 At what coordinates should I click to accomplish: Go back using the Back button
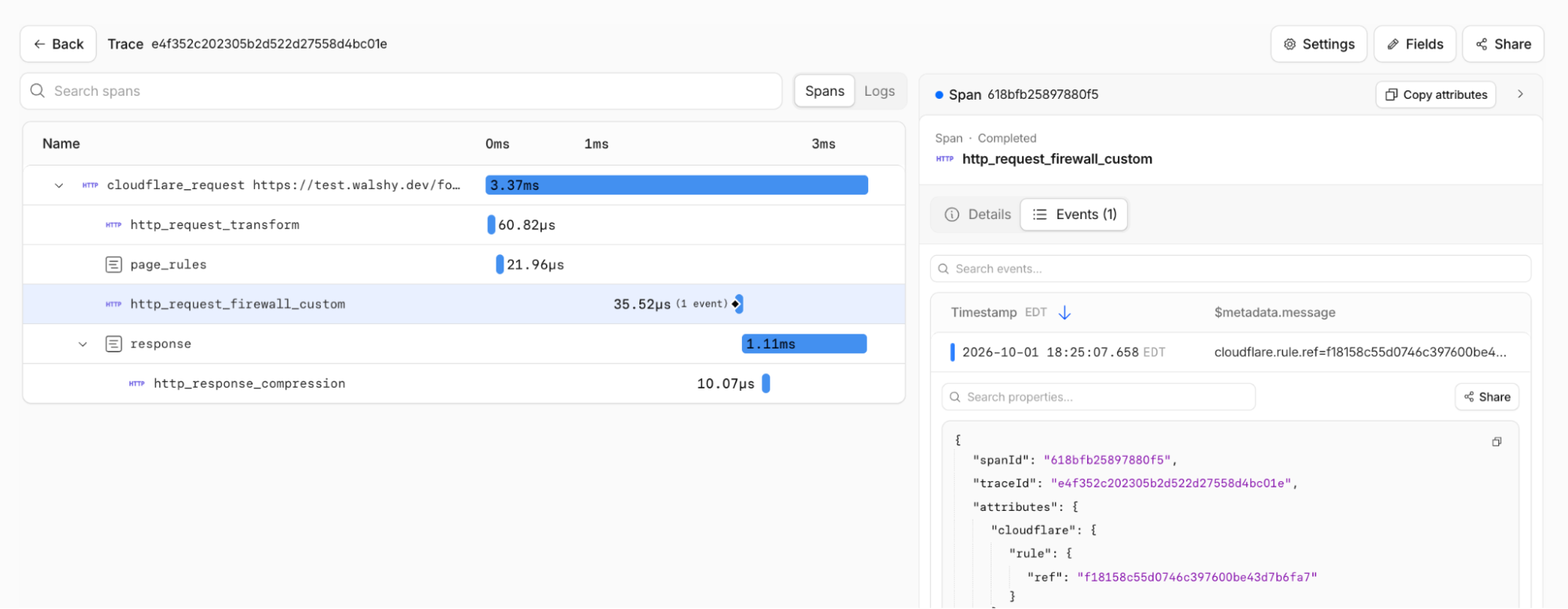tap(58, 44)
